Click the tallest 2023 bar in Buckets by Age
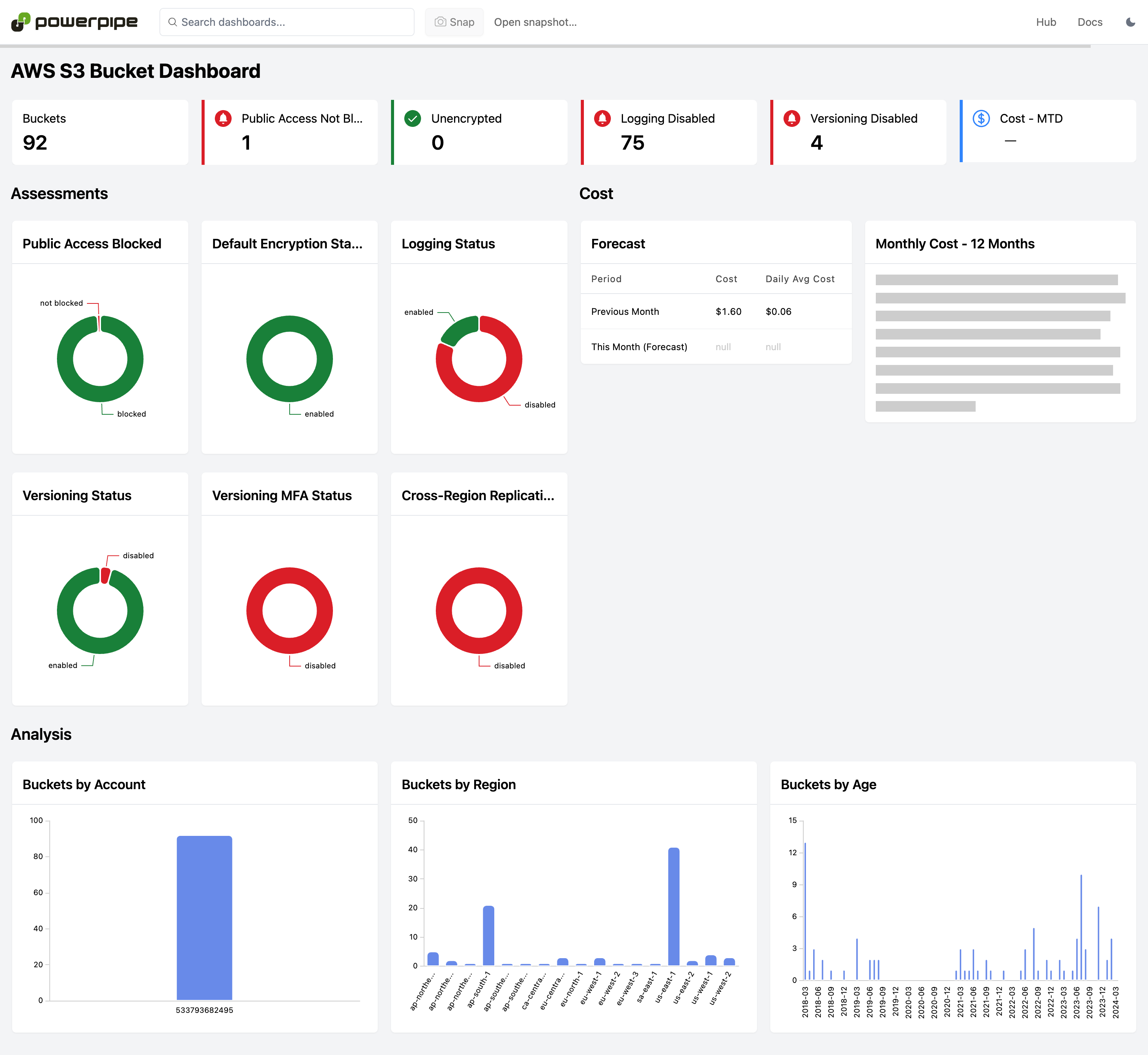This screenshot has width=1148, height=1055. click(1081, 927)
